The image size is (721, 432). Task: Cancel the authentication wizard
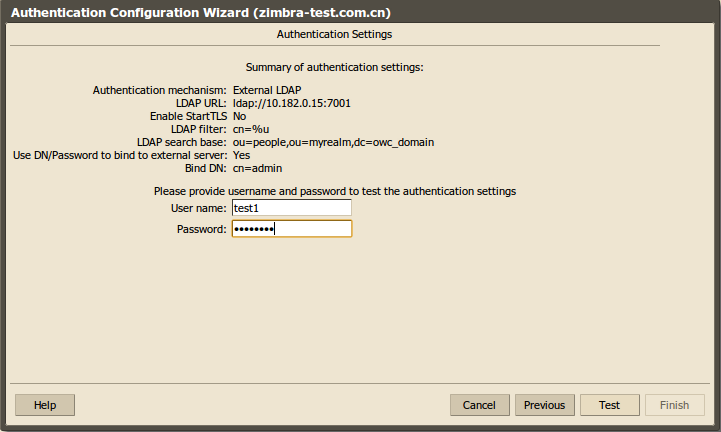480,405
